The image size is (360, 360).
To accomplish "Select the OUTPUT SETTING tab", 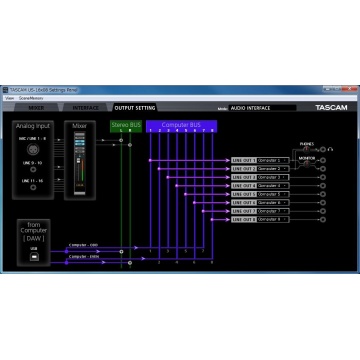I will (135, 108).
